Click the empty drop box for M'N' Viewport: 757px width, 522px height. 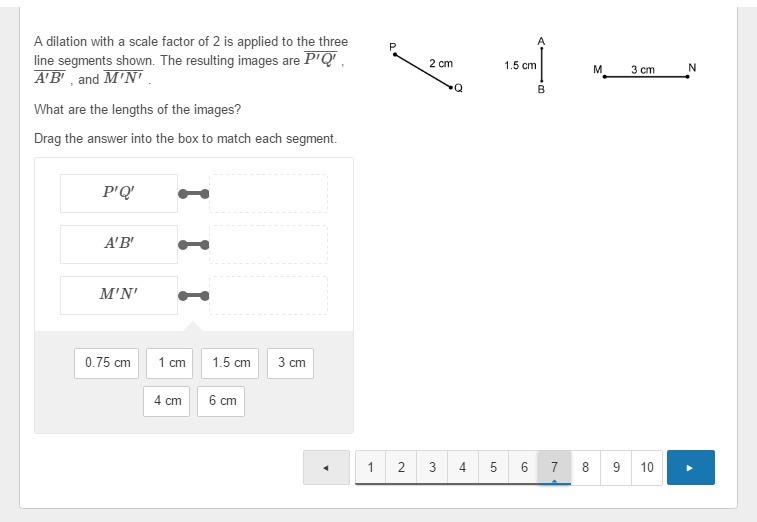point(268,295)
